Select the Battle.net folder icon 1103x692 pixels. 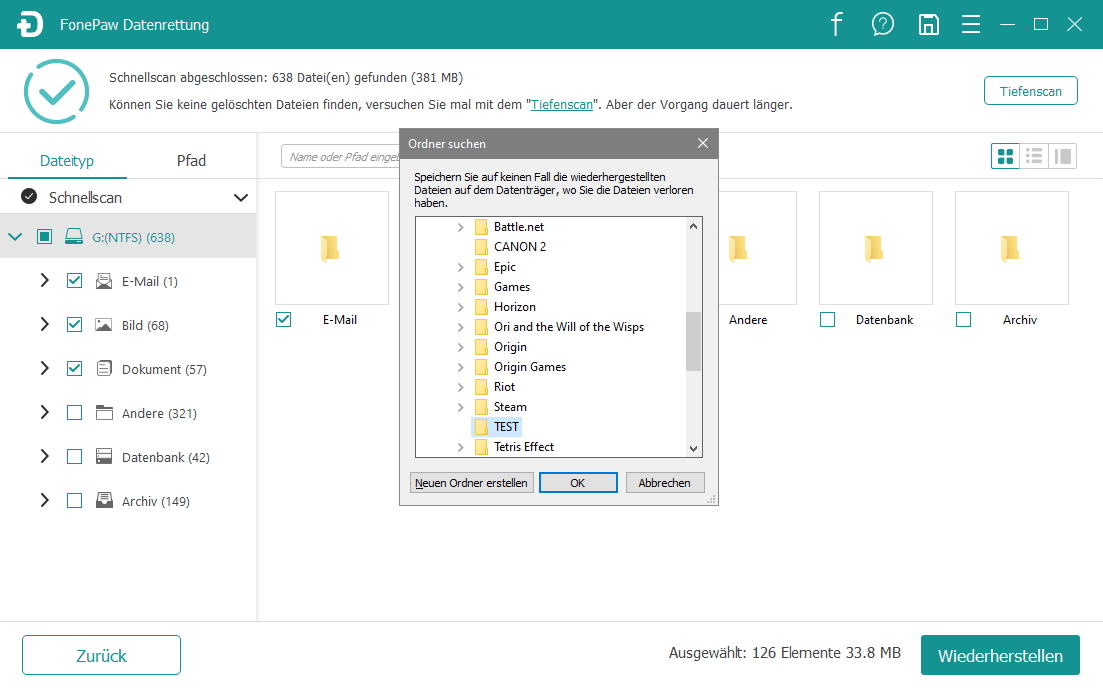[481, 226]
